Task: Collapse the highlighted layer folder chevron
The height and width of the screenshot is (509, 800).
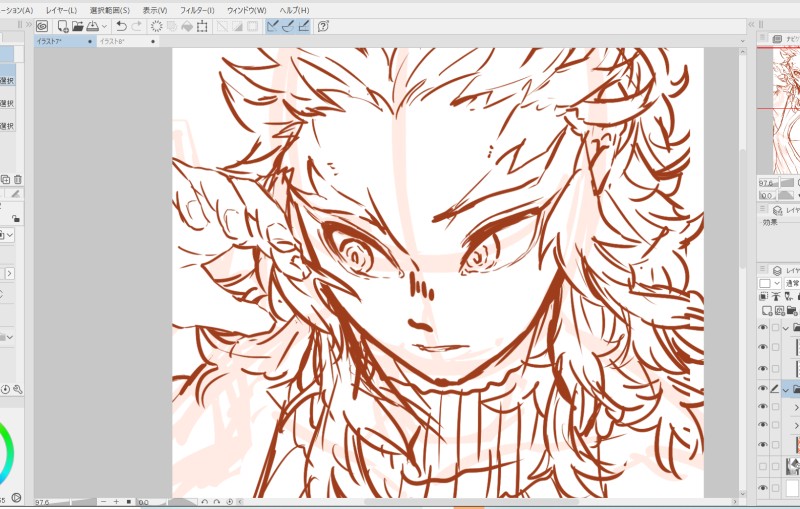Action: click(x=786, y=390)
